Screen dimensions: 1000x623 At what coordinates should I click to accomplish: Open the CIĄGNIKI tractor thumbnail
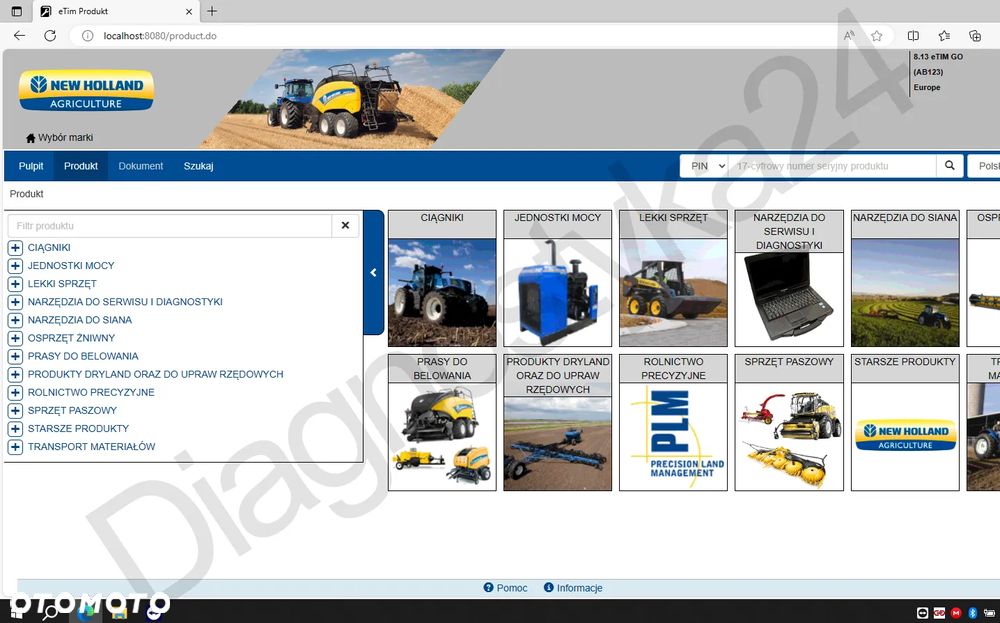point(442,292)
